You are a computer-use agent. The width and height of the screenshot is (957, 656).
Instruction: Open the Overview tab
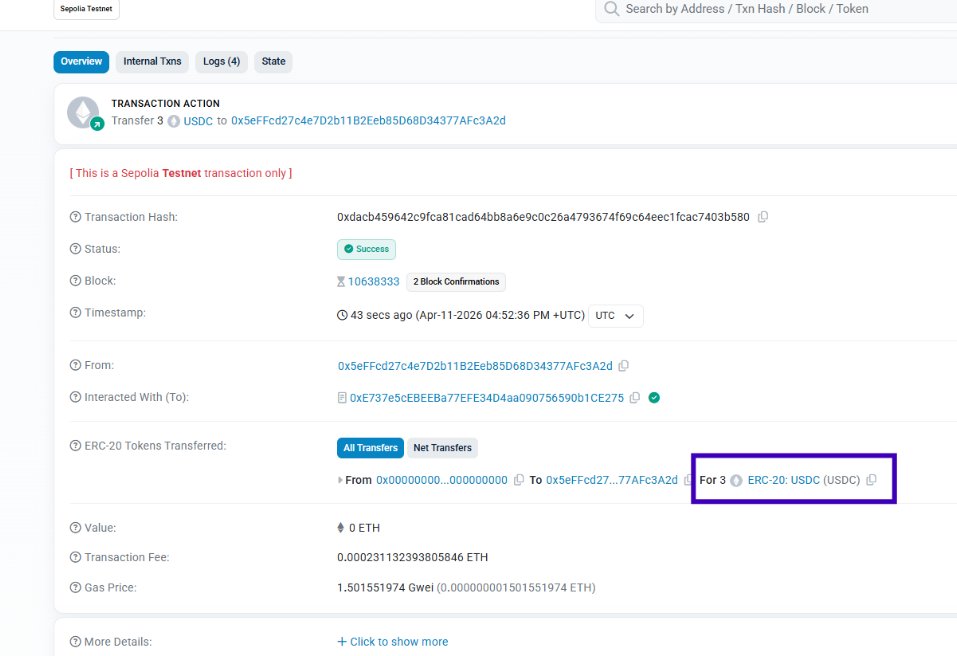81,62
